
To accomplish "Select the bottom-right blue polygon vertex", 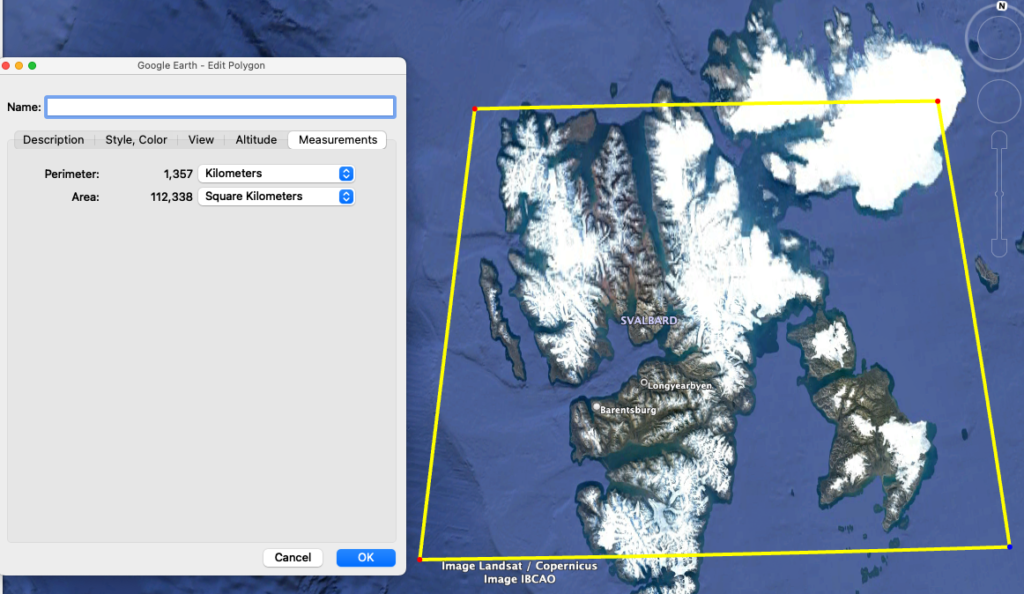I will point(1010,548).
